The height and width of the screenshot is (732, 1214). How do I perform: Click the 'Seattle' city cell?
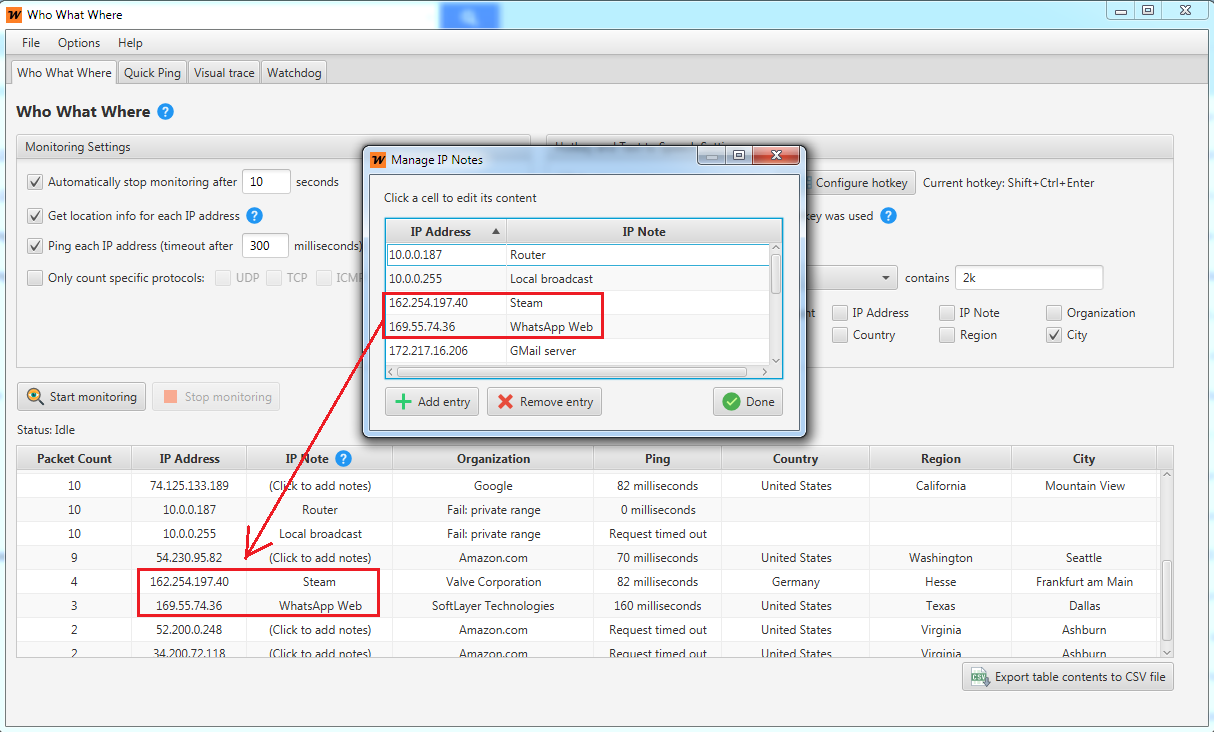coord(1085,558)
